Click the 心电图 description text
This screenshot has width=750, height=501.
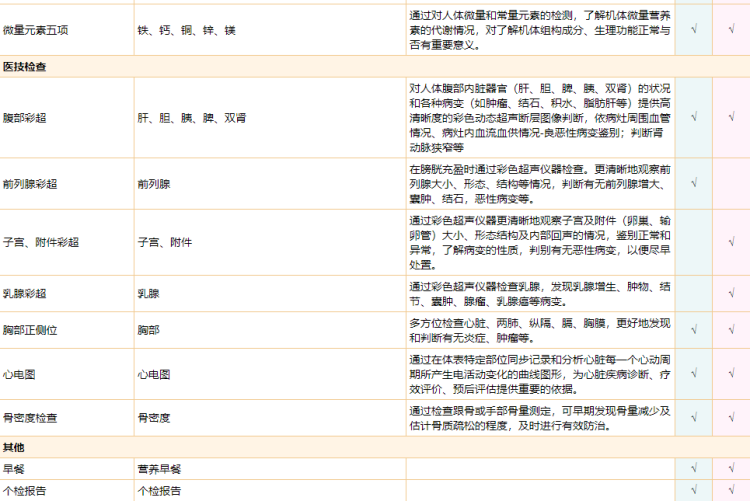pyautogui.click(x=540, y=374)
